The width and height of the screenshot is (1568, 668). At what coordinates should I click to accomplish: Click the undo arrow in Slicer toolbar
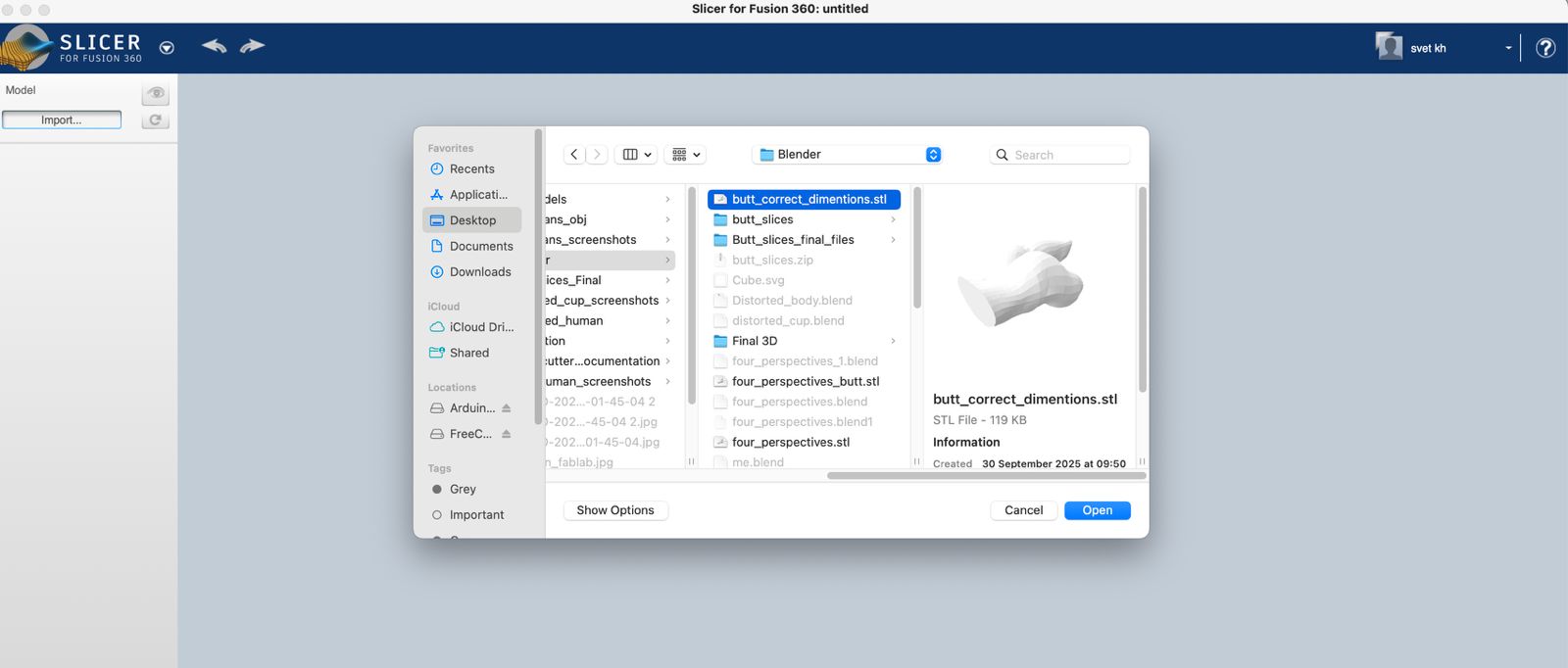(214, 46)
